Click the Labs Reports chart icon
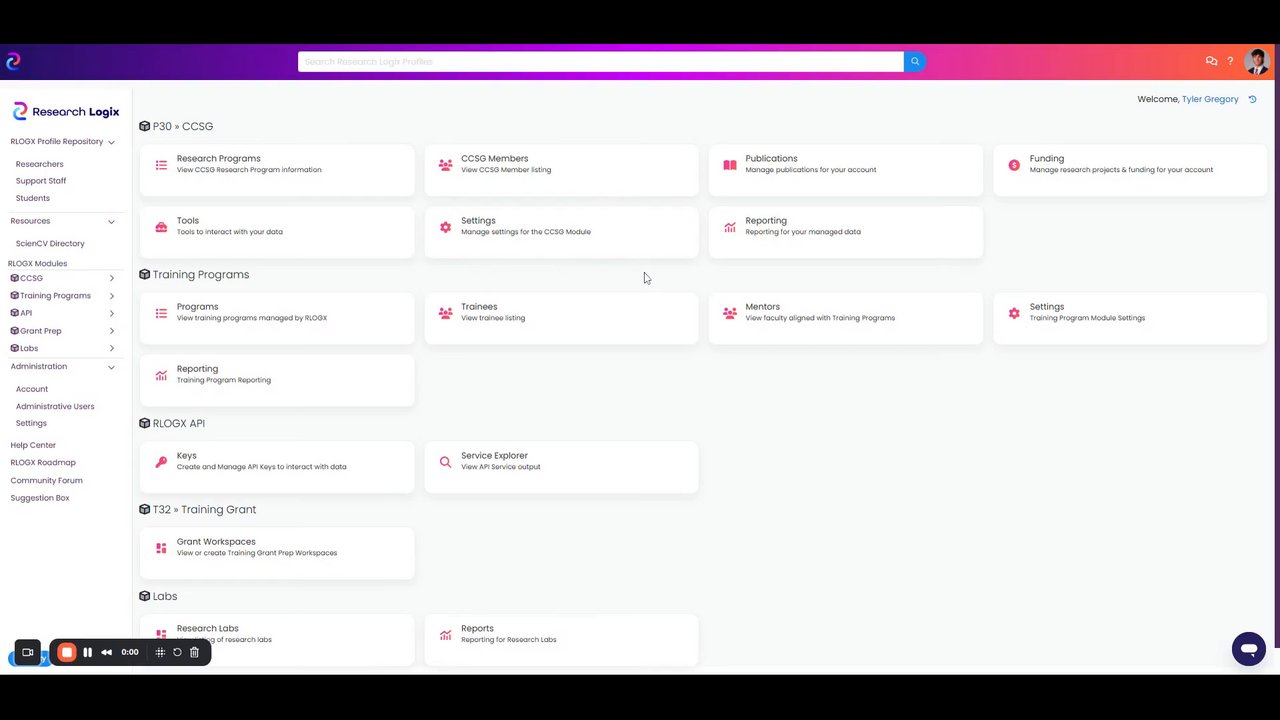 (445, 635)
